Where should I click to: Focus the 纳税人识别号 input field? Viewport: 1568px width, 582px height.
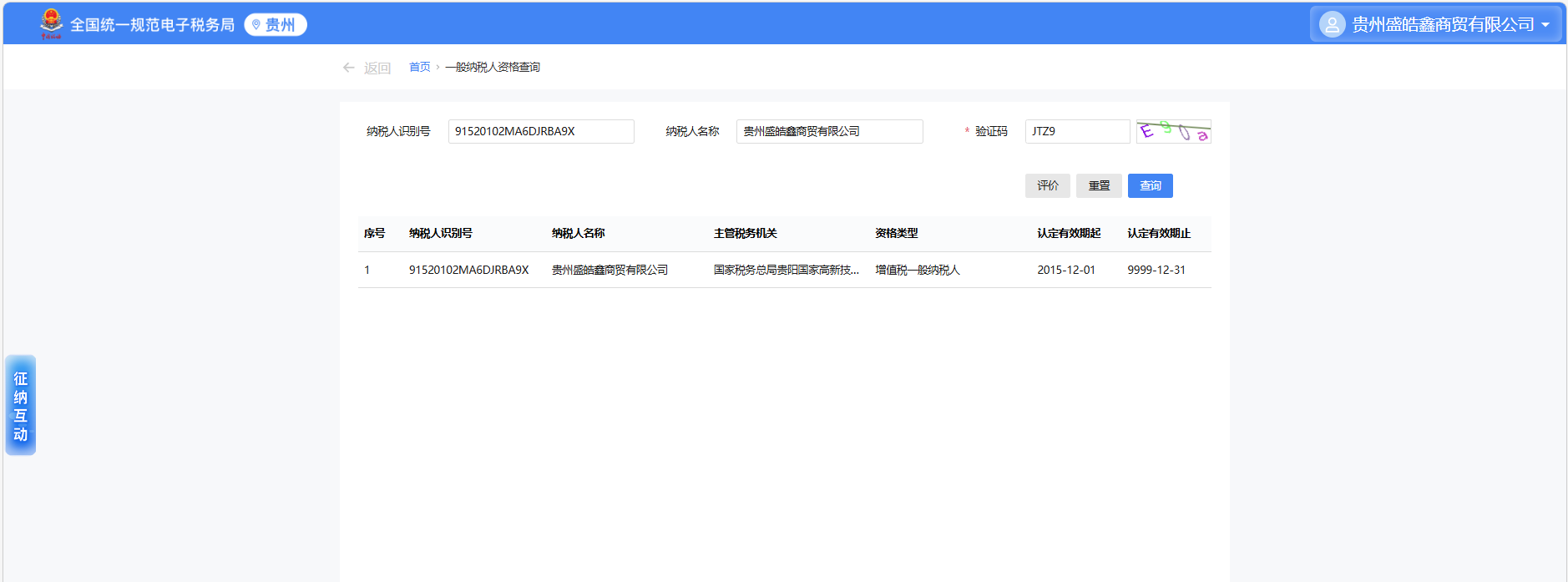click(x=541, y=132)
